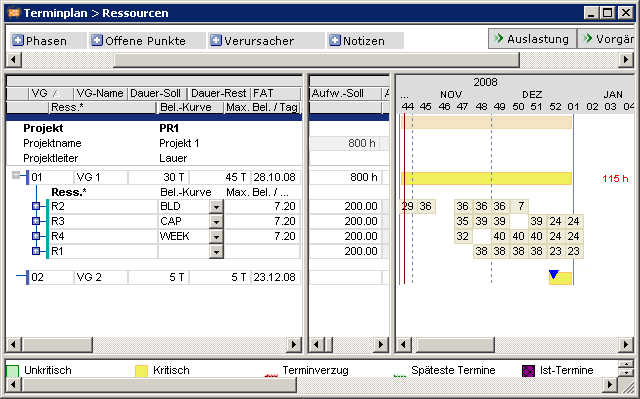Click right scroll arrow of Gantt pane

coord(626,345)
